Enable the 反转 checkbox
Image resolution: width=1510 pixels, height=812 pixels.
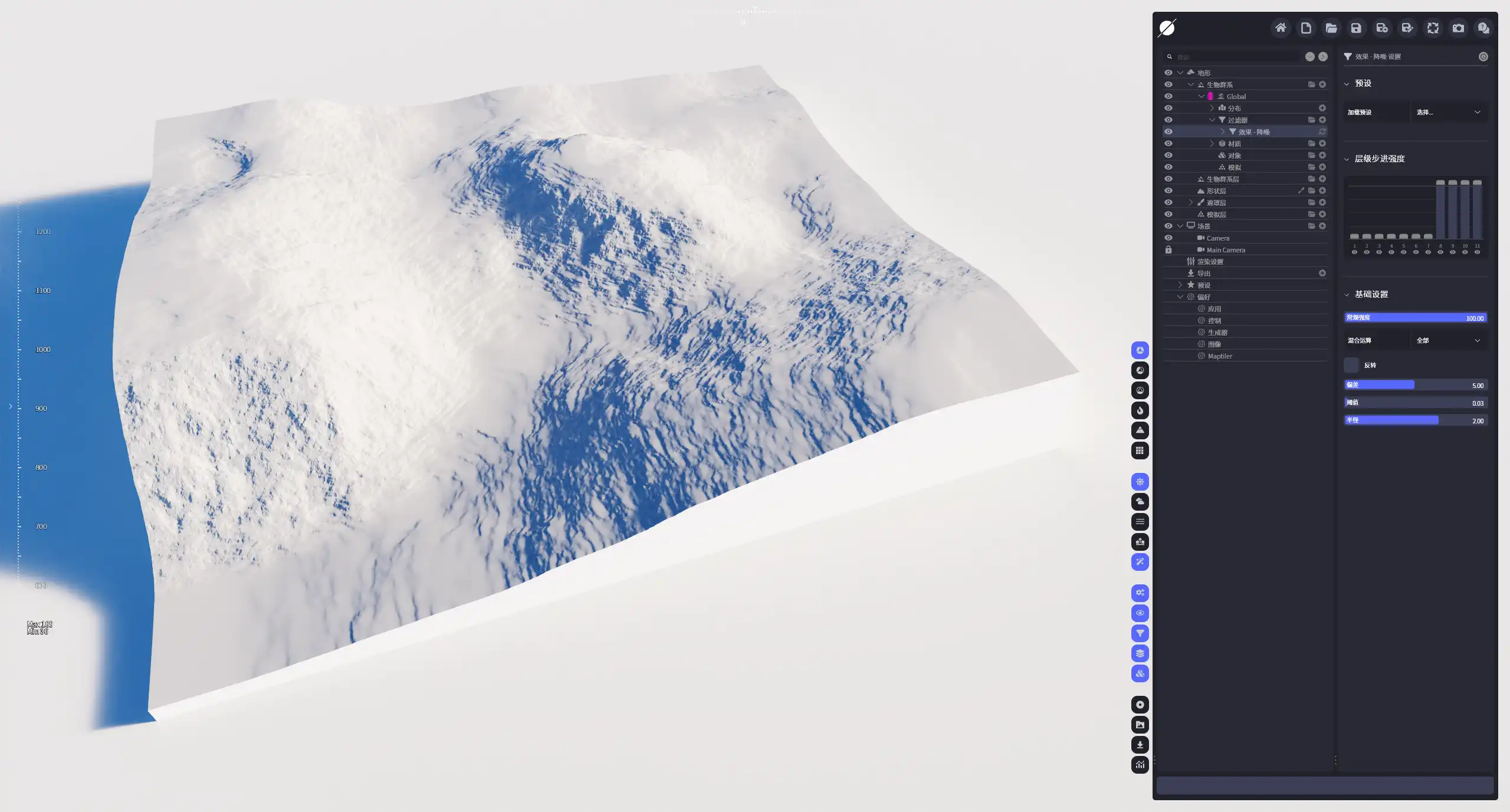(x=1351, y=365)
